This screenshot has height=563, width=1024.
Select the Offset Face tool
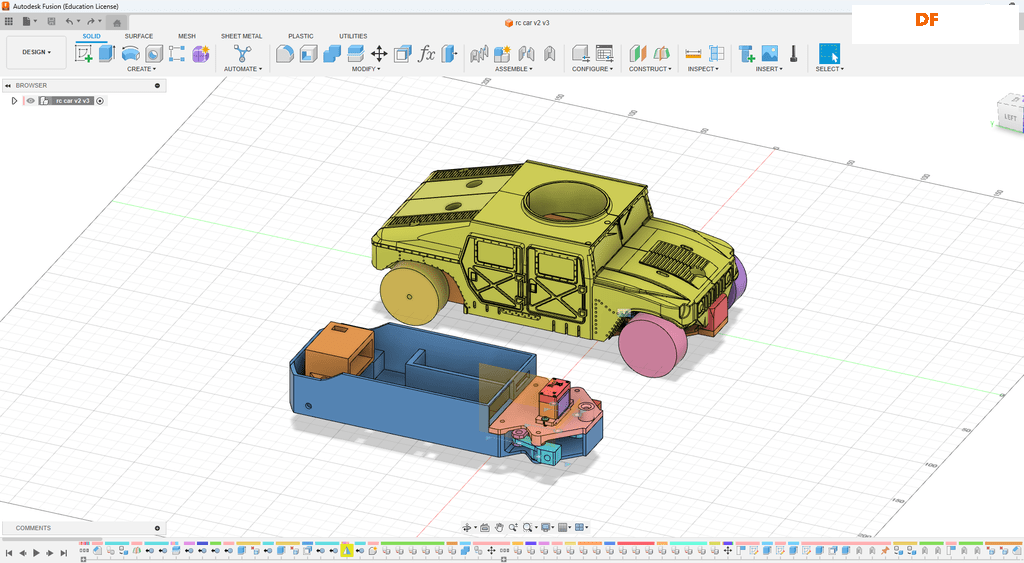(x=355, y=54)
